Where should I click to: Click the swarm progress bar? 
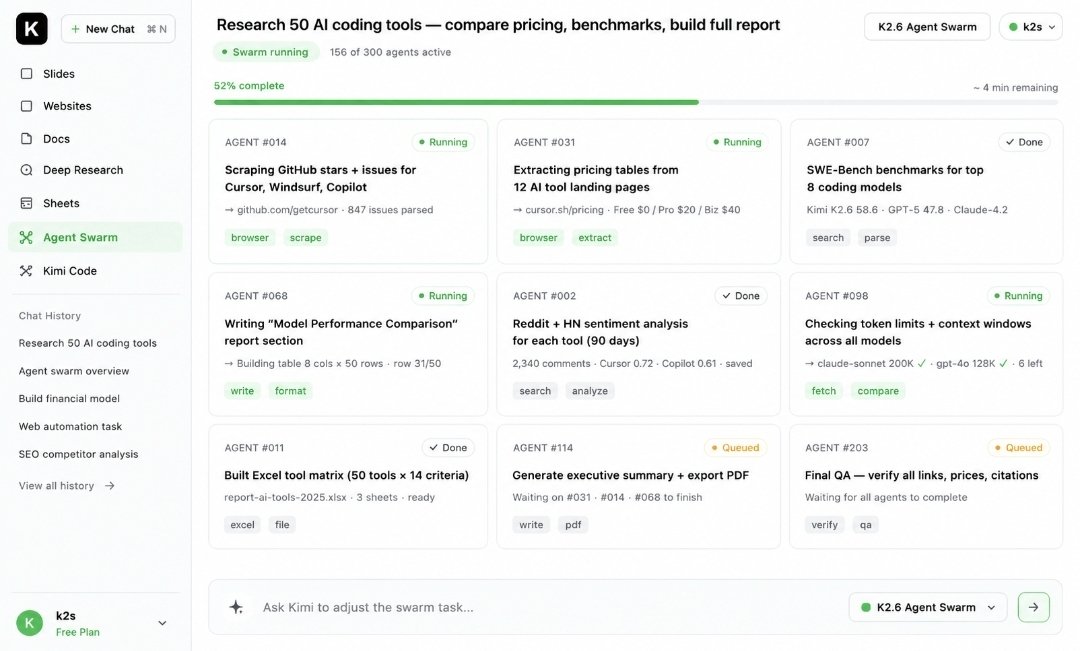(x=636, y=102)
